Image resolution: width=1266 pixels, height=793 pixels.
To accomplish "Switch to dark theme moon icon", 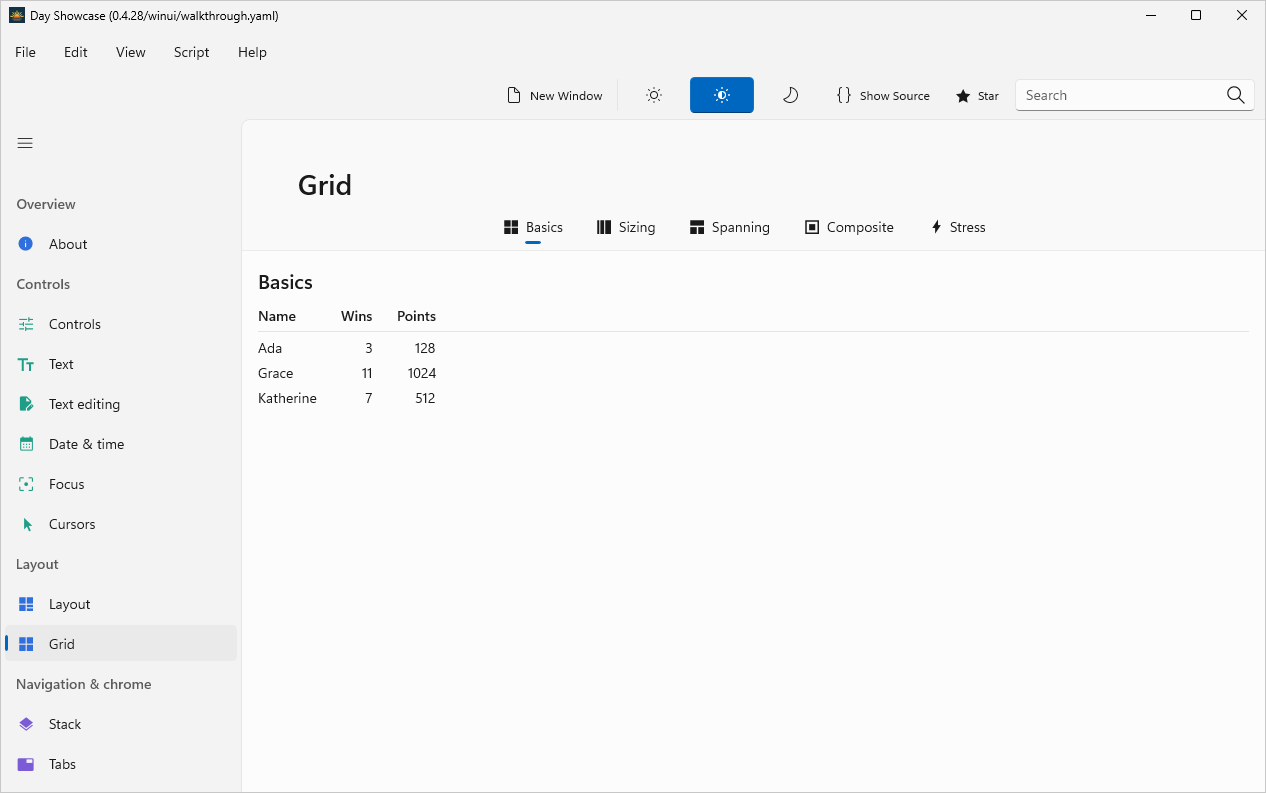I will click(790, 95).
